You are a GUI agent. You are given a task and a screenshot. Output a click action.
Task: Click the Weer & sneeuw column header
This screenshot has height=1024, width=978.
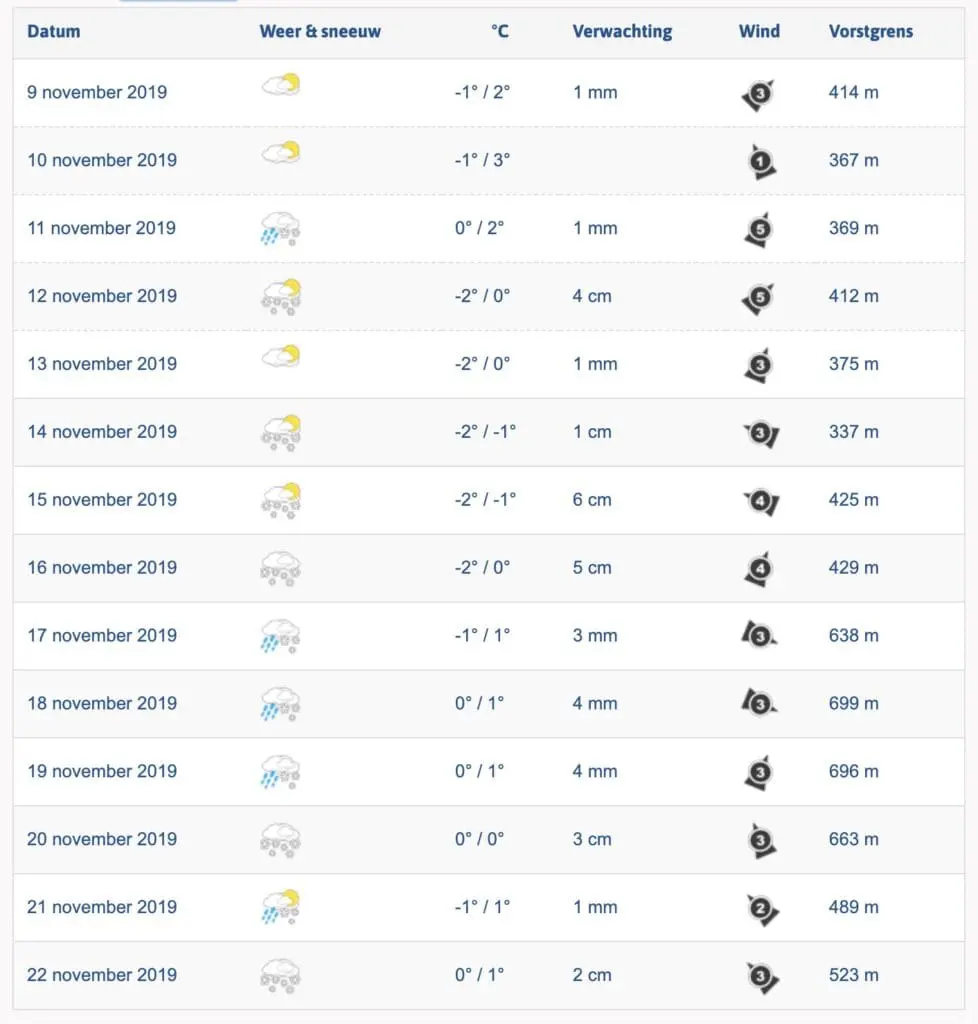pyautogui.click(x=320, y=31)
